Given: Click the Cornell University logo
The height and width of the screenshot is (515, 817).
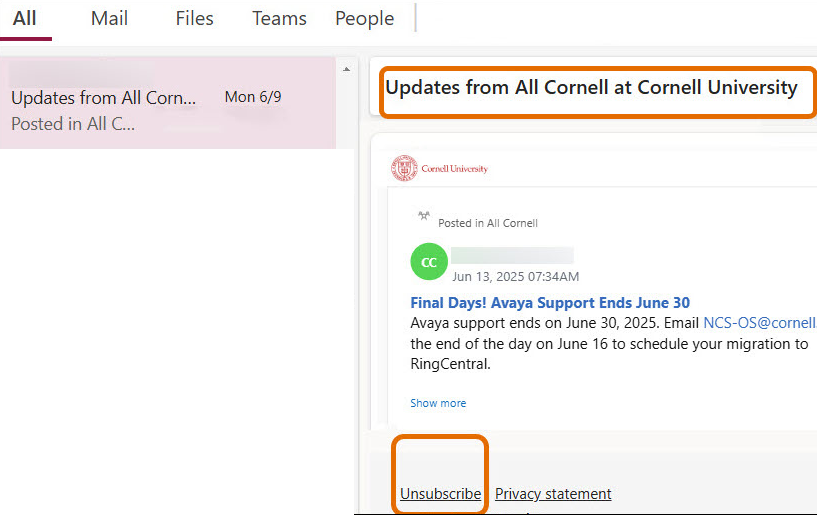Looking at the screenshot, I should [x=439, y=168].
